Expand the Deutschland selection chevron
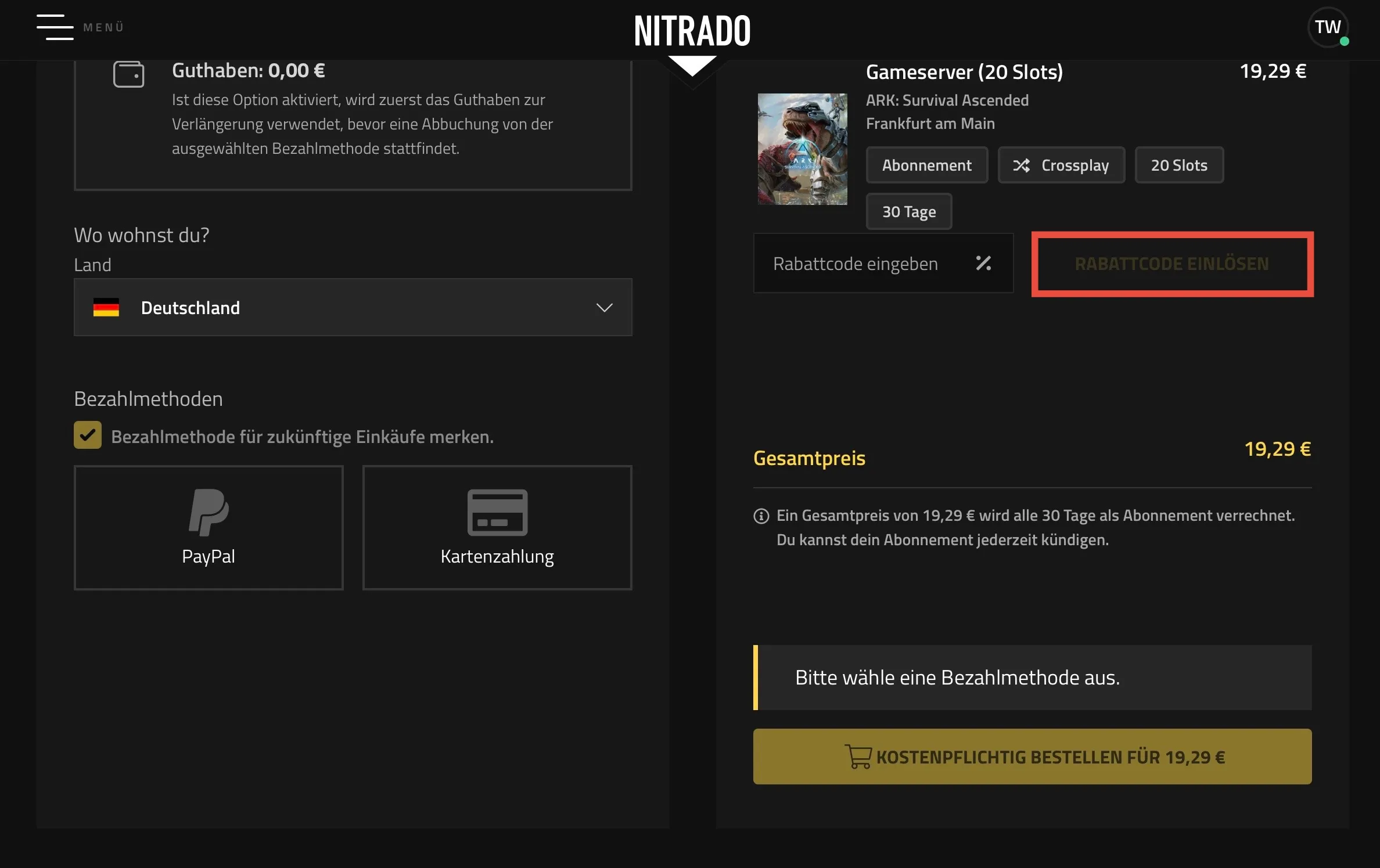This screenshot has height=868, width=1380. 604,308
